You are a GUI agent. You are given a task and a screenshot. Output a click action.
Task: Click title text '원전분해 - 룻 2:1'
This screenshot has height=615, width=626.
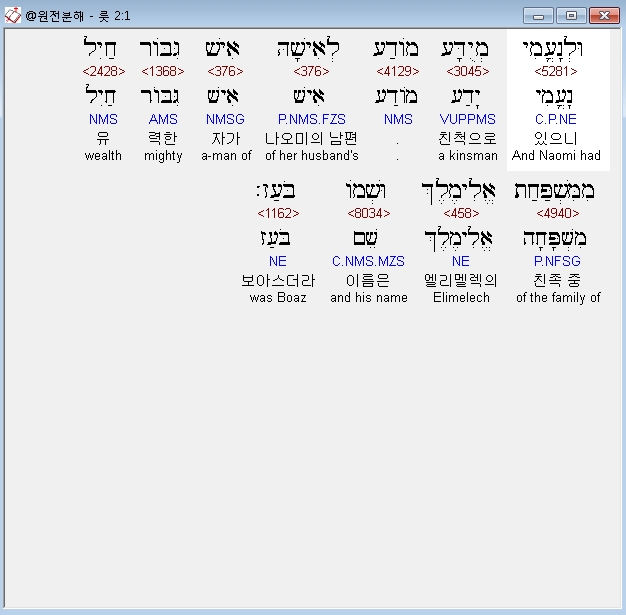pos(78,16)
